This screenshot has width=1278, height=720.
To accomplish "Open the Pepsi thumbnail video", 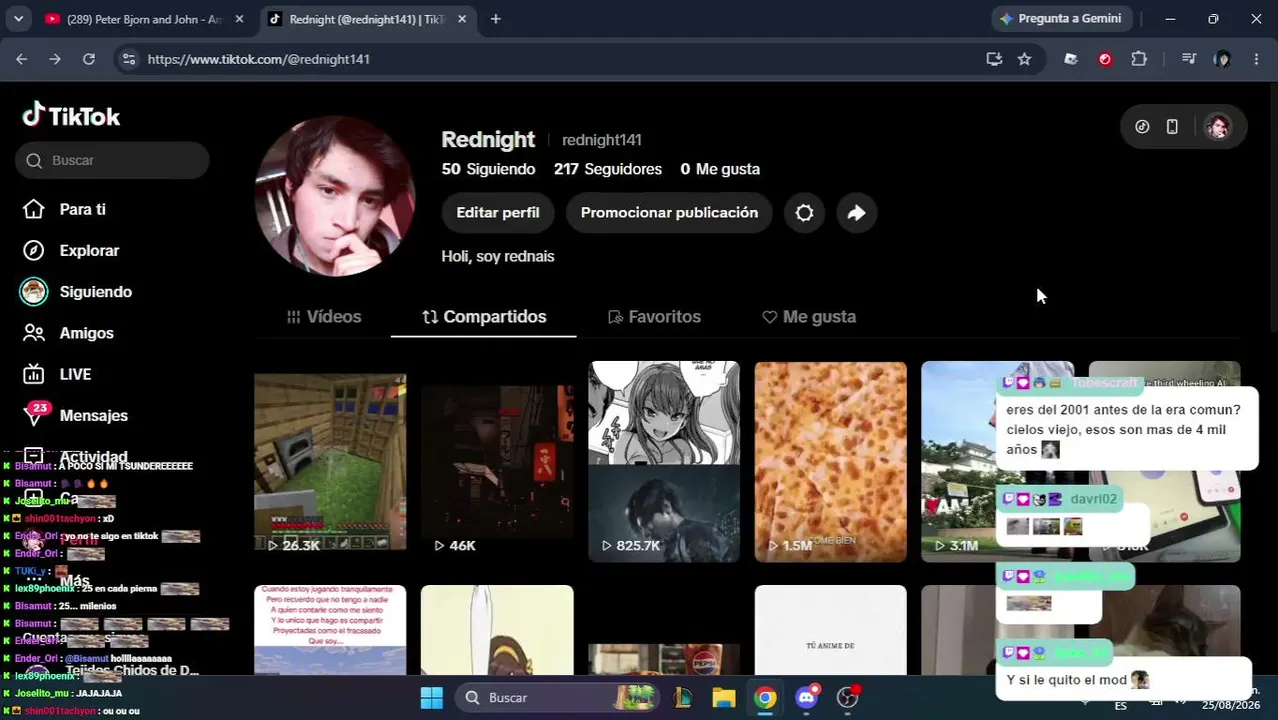I will coord(664,630).
